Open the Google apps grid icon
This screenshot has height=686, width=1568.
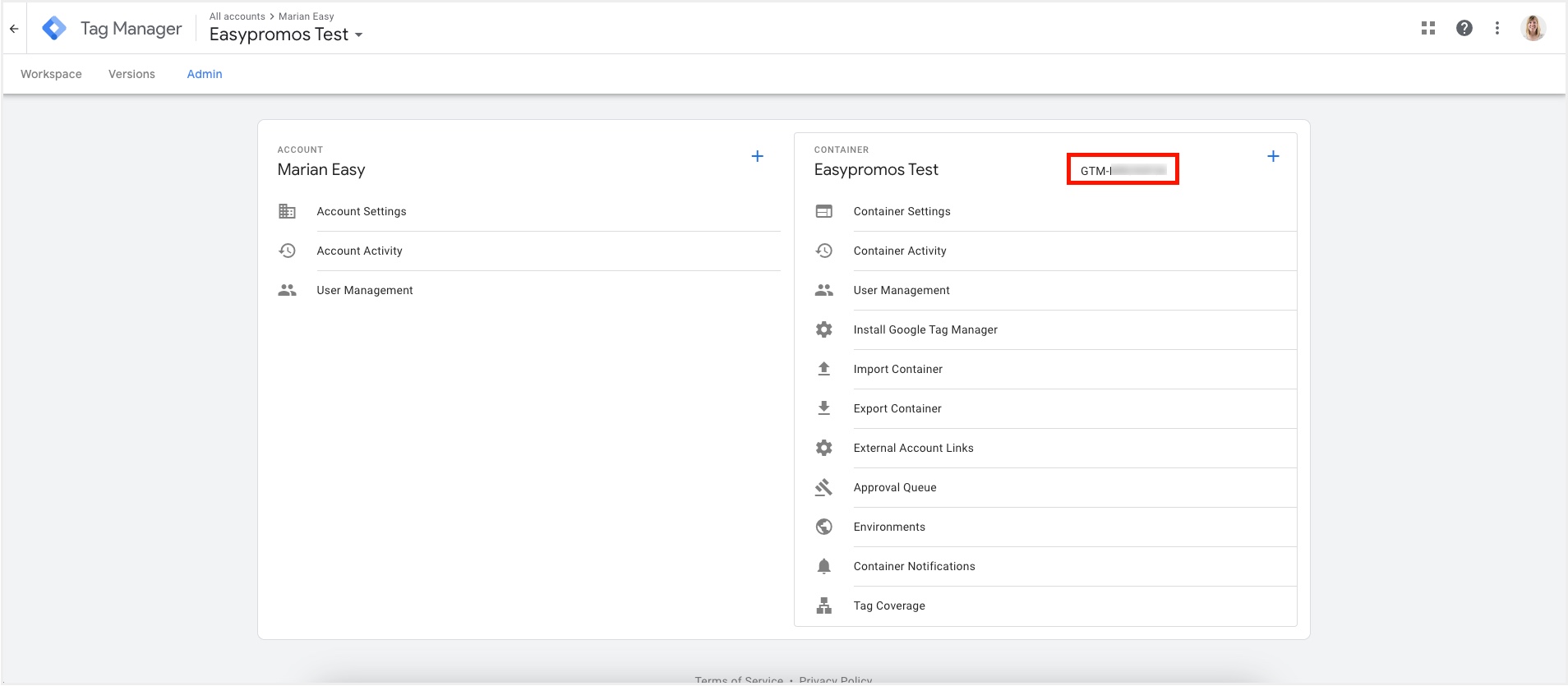[1428, 28]
